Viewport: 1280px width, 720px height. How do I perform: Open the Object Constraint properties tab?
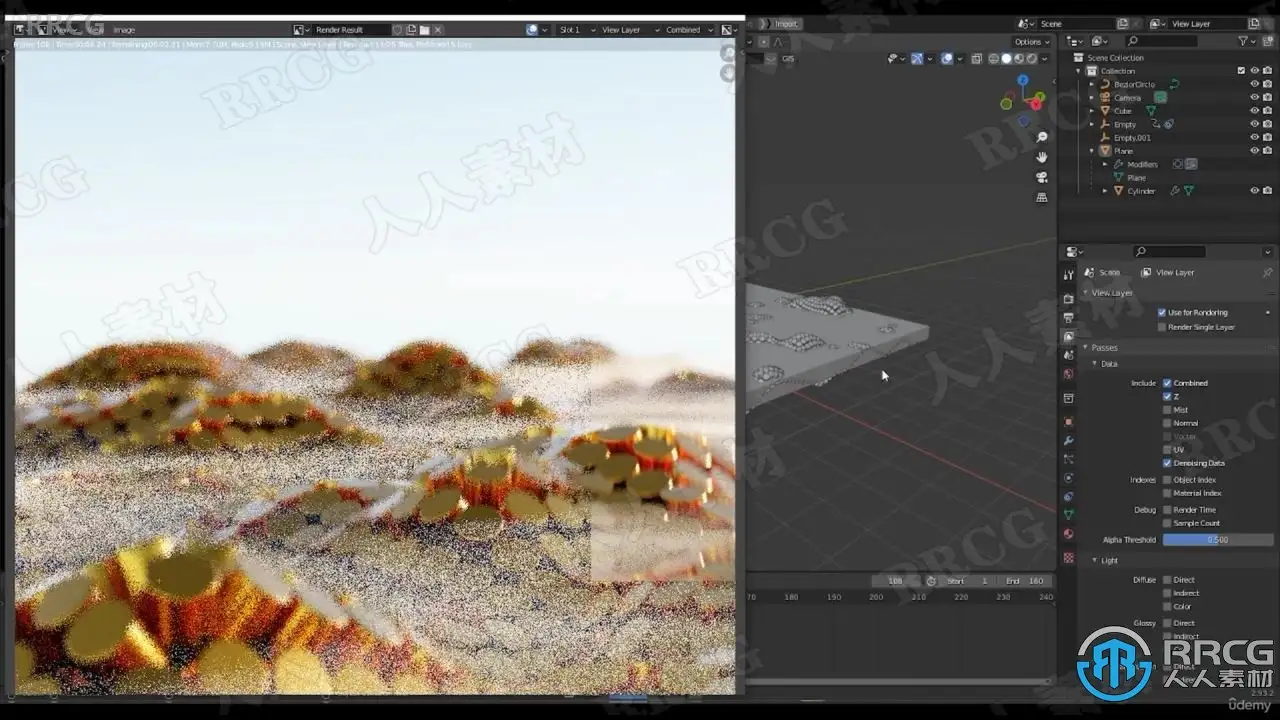click(x=1068, y=496)
